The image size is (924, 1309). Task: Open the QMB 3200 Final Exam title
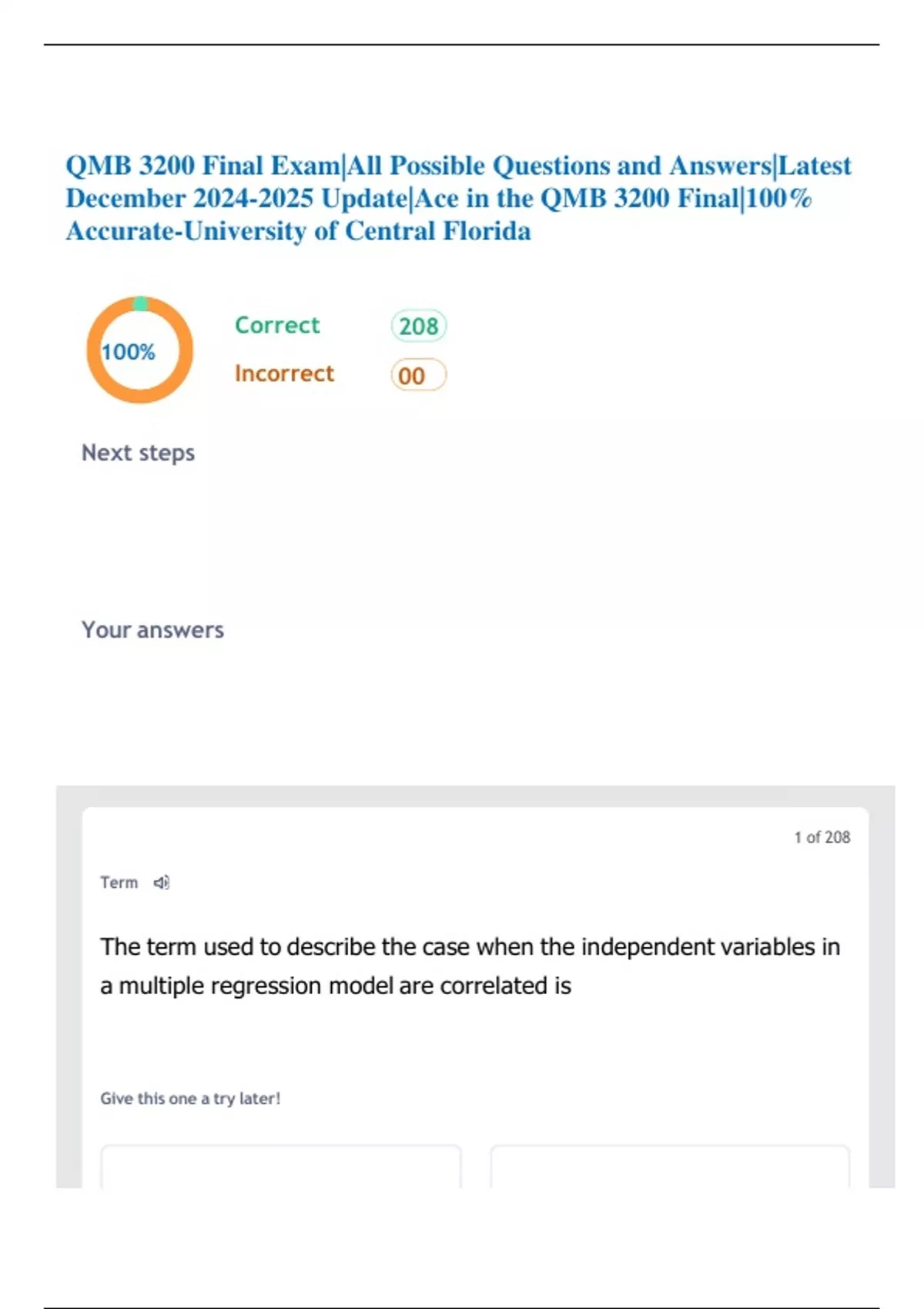click(203, 166)
